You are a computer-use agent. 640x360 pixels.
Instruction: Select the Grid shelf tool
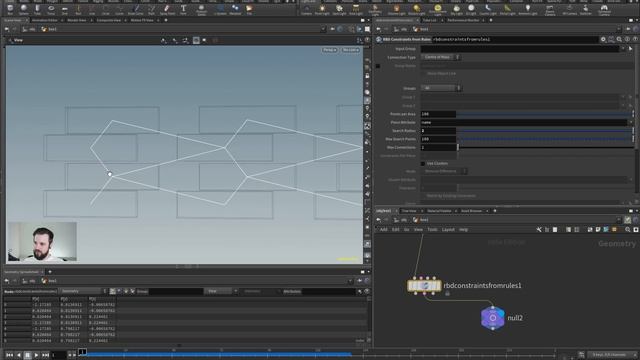tap(64, 9)
